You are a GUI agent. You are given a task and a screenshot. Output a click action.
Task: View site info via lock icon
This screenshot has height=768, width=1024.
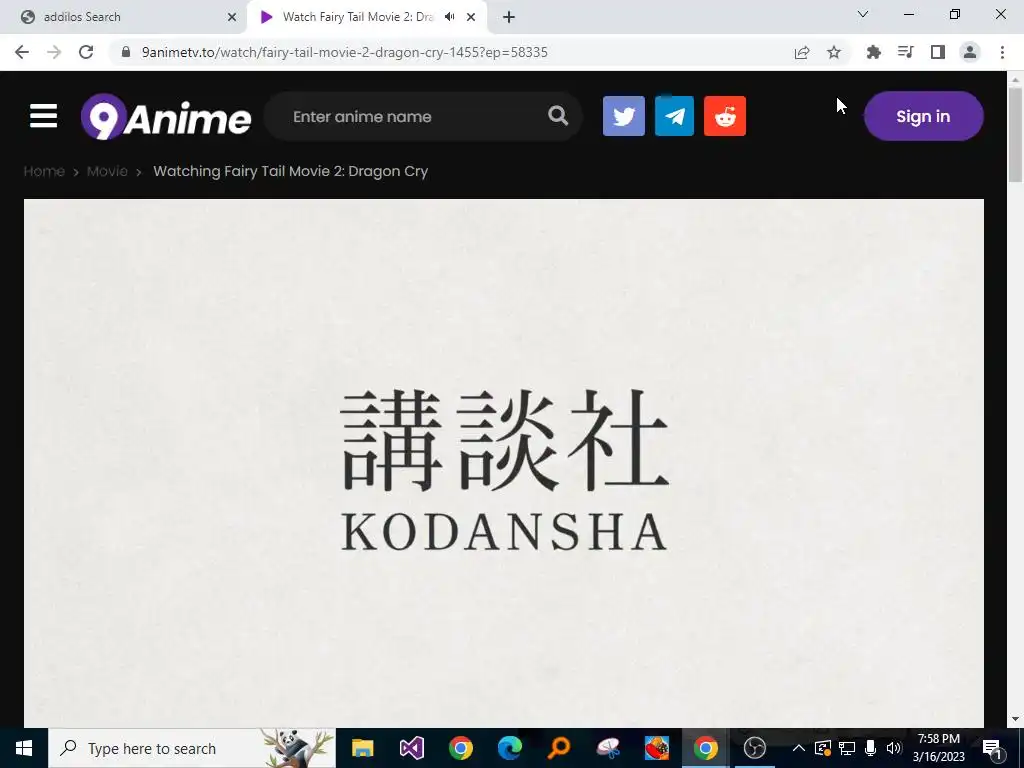[x=127, y=52]
